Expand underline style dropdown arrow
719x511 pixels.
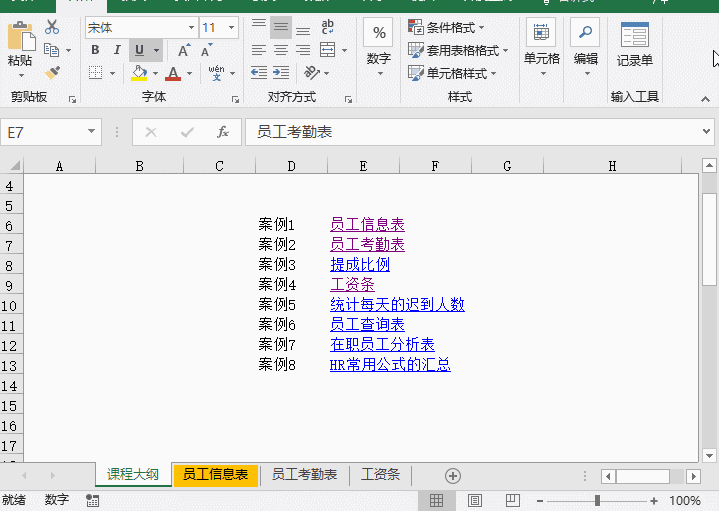click(156, 50)
